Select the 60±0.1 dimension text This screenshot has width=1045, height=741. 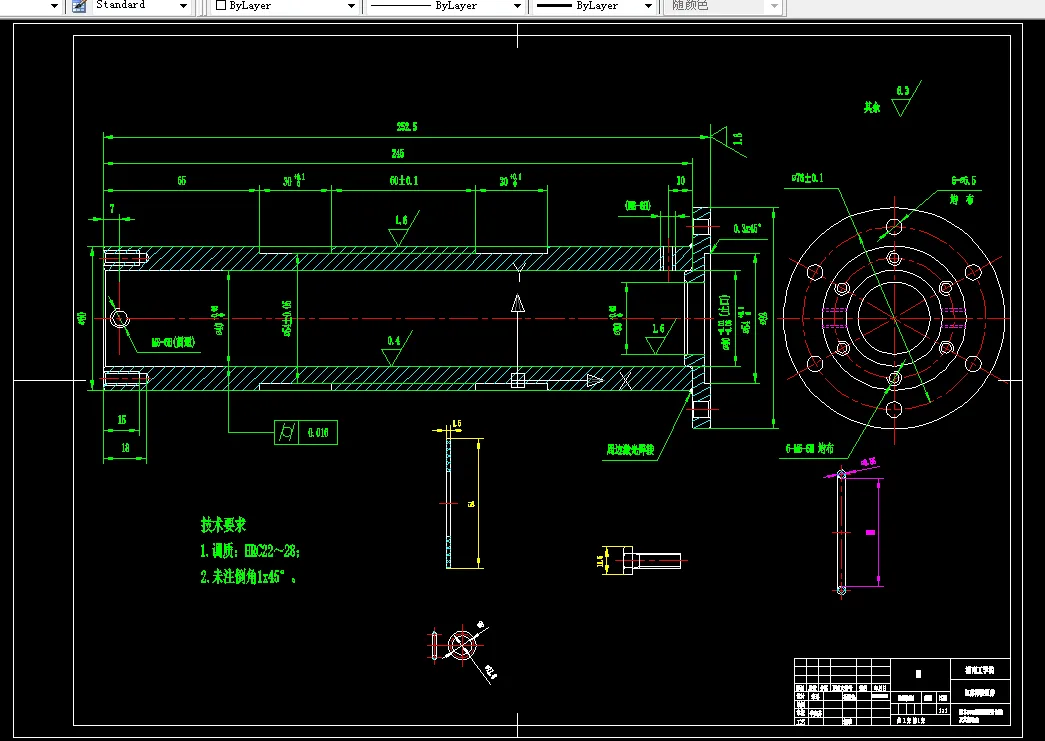[x=404, y=181]
